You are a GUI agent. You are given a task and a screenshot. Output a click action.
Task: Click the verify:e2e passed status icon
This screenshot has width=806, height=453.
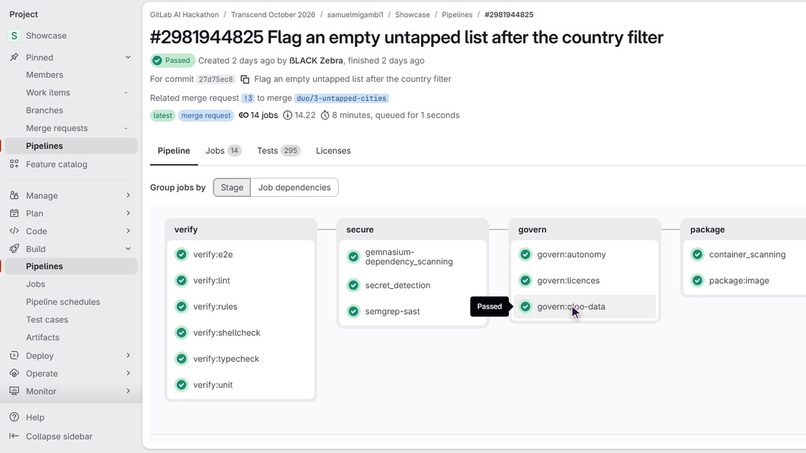181,255
